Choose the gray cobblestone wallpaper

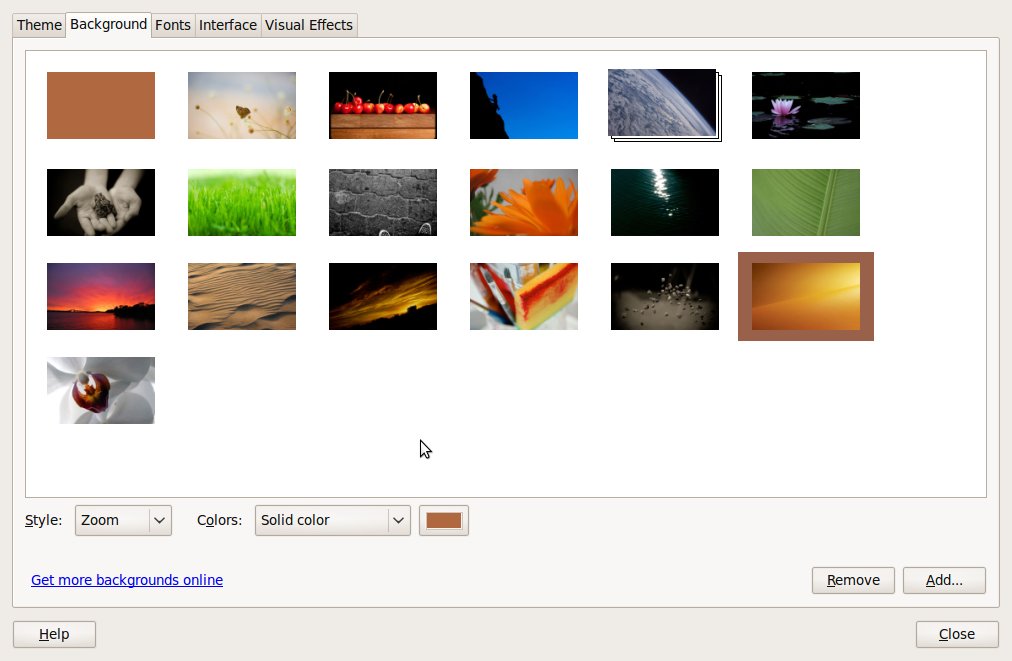(x=383, y=203)
